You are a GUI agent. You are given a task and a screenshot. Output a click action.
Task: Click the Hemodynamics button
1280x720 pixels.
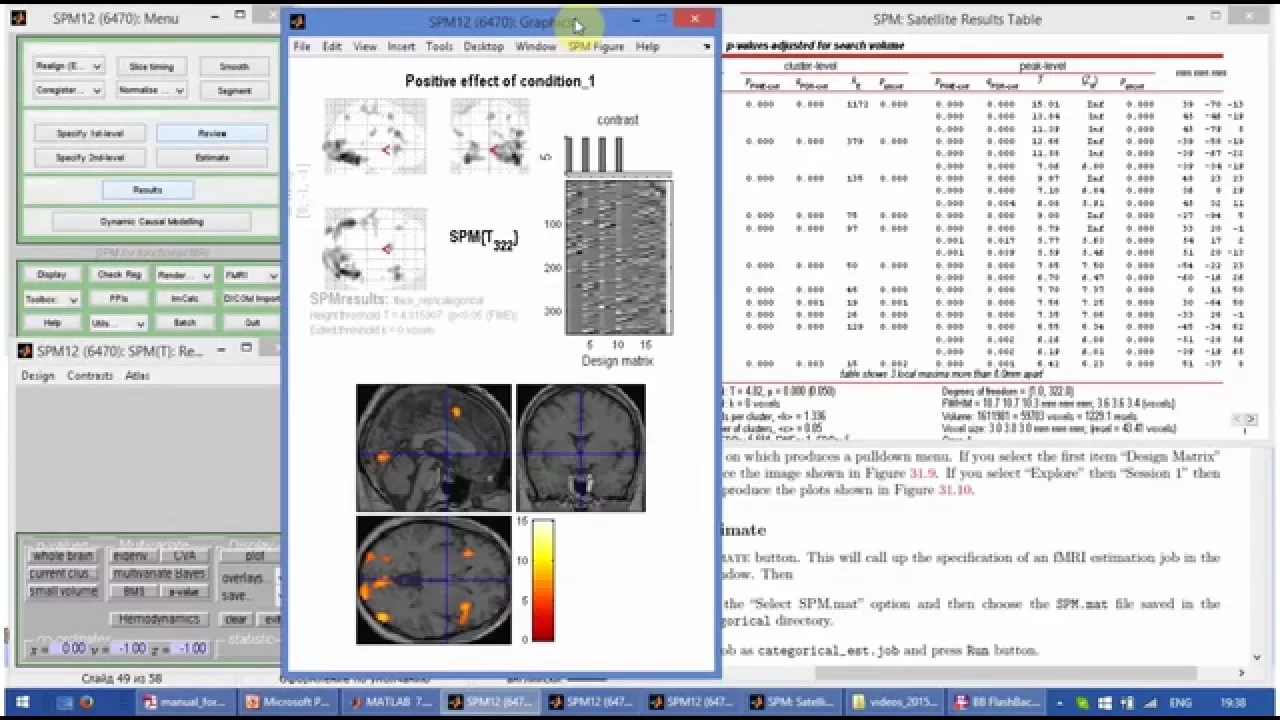[x=160, y=619]
